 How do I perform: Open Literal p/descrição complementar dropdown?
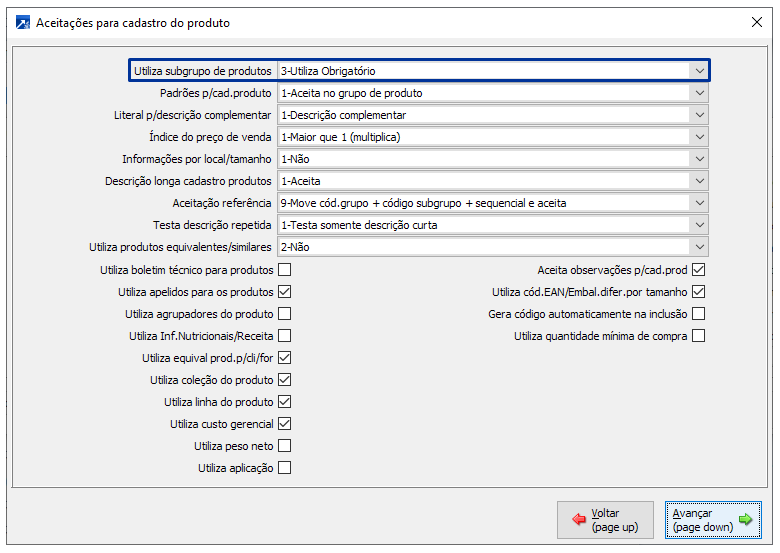click(698, 115)
